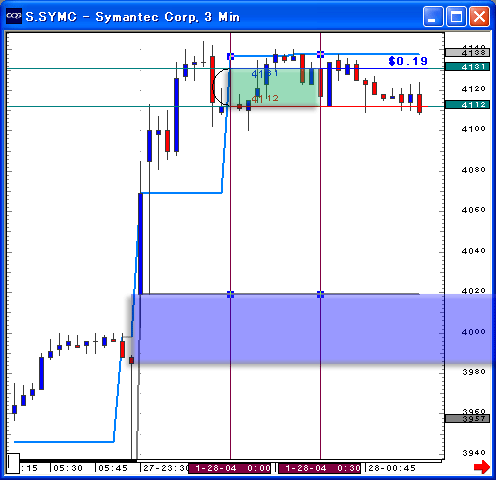This screenshot has width=496, height=480.
Task: Click the 4020 price scale label
Action: point(473,291)
